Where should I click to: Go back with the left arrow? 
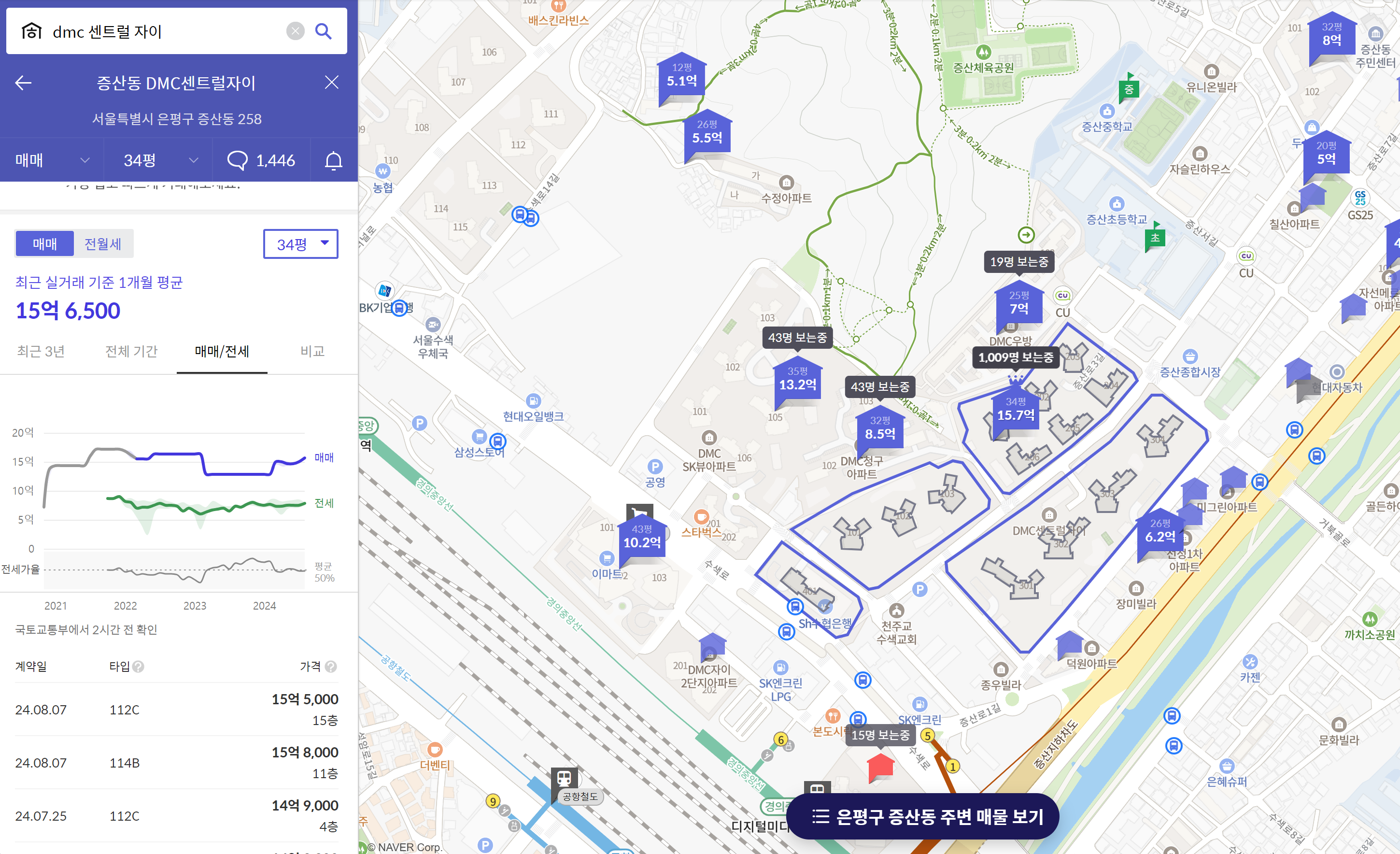coord(23,83)
